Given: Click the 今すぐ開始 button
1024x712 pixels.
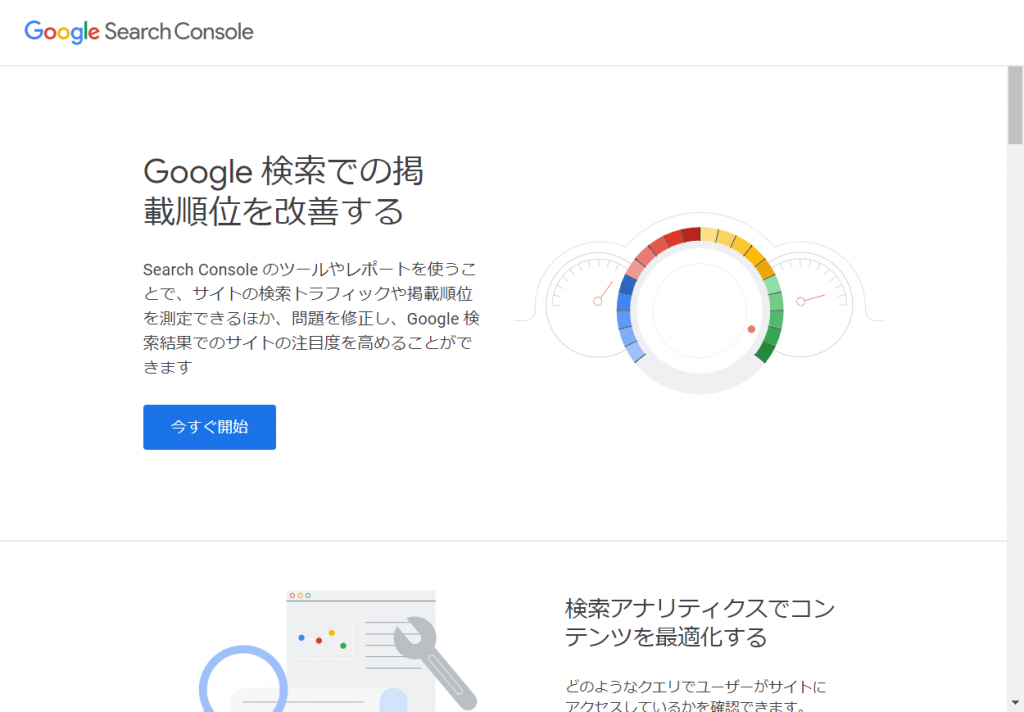Looking at the screenshot, I should [x=209, y=427].
